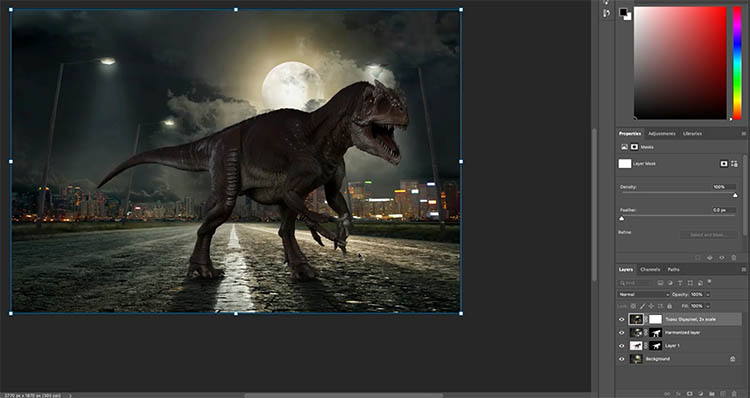Viewport: 750px width, 398px height.
Task: Select the Masks icon beside the Masks label
Action: [x=634, y=147]
